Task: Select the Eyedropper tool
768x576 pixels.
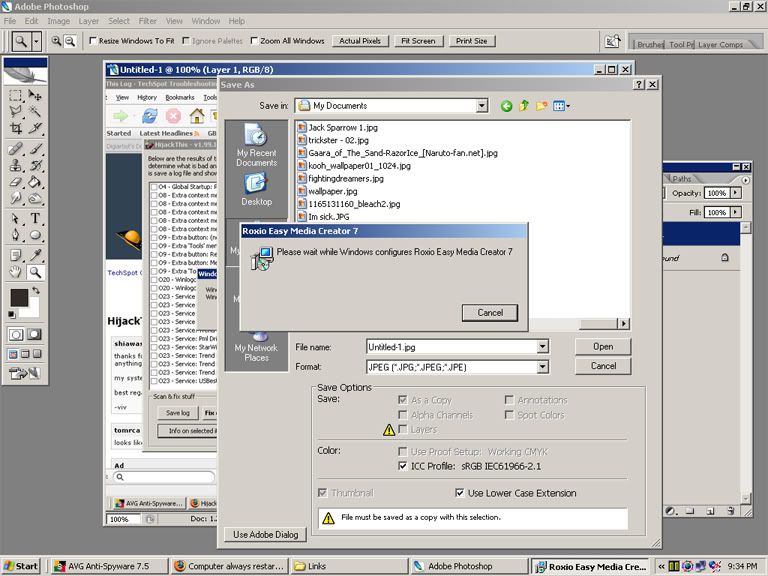Action: [35, 255]
